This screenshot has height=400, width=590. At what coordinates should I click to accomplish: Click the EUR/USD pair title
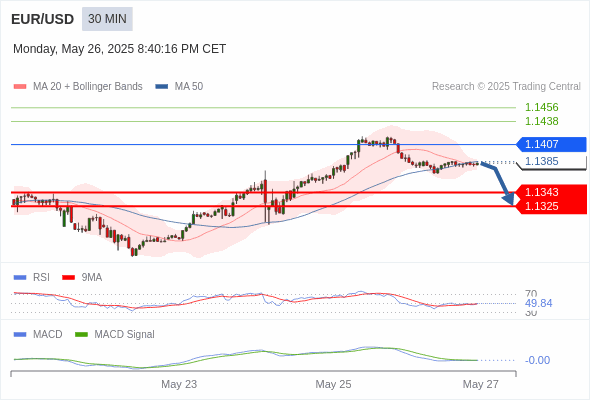point(43,19)
